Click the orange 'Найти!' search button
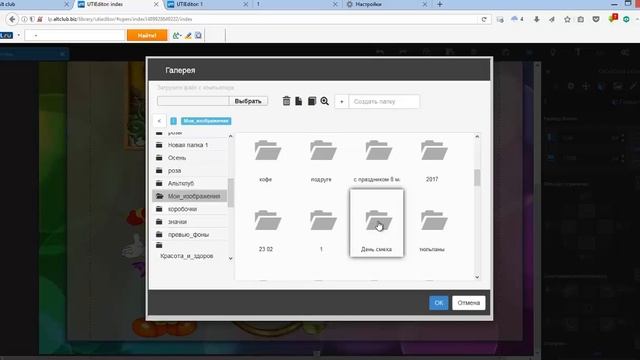 point(147,36)
